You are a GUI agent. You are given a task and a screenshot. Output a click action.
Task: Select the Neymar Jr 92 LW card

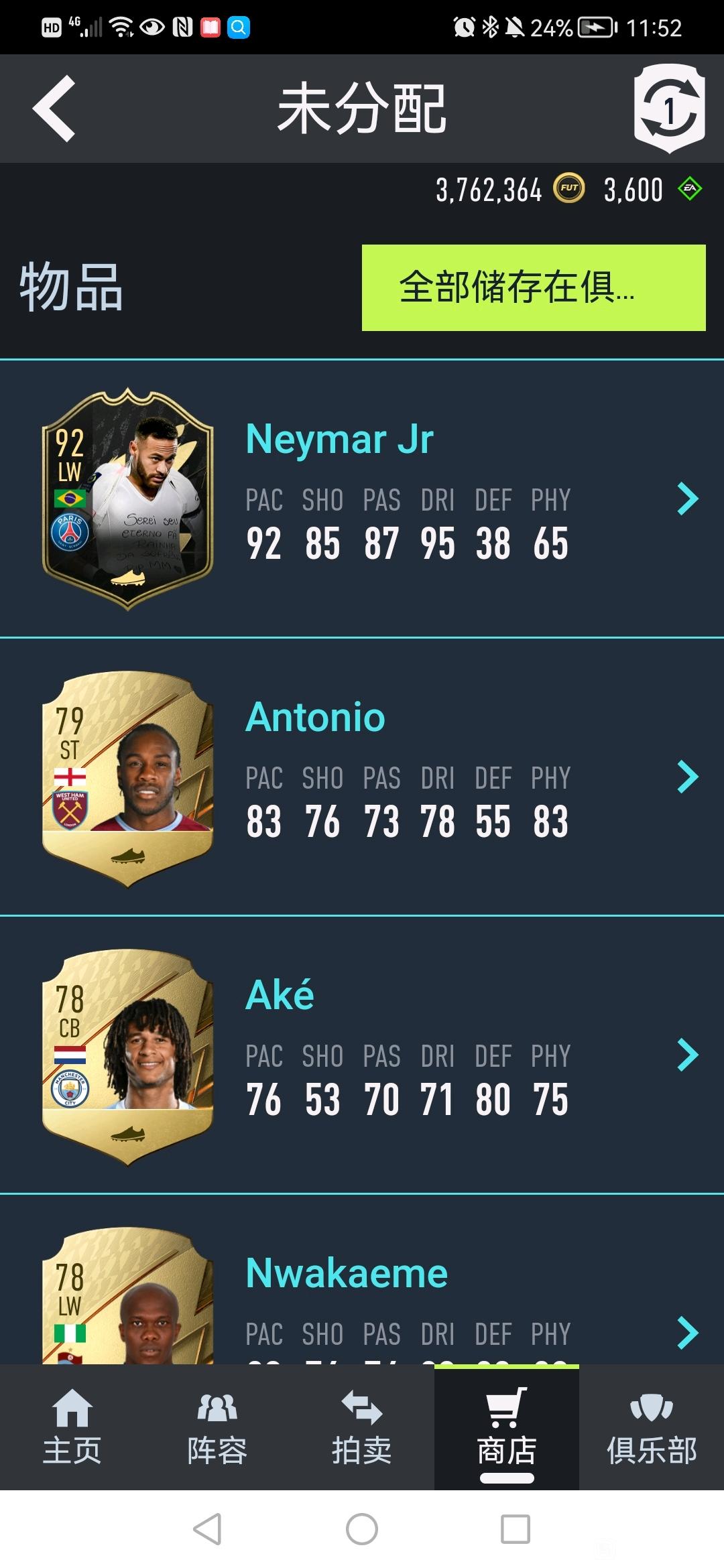coord(128,499)
